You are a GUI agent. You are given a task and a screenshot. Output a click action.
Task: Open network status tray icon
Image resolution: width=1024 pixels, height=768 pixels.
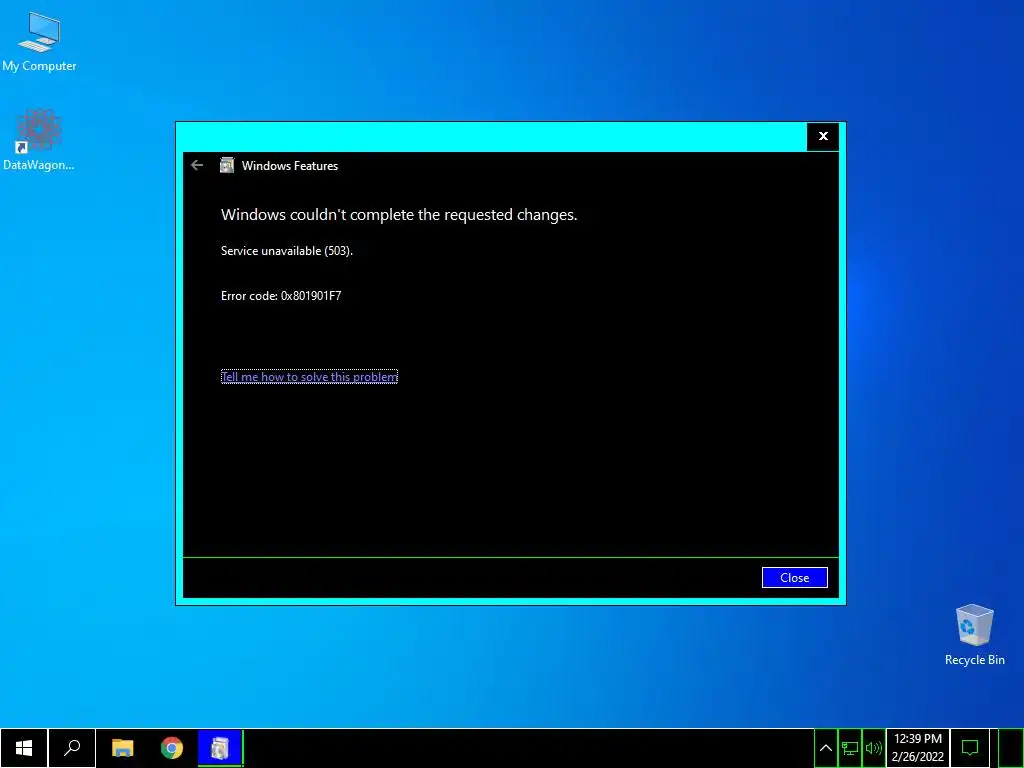(850, 748)
